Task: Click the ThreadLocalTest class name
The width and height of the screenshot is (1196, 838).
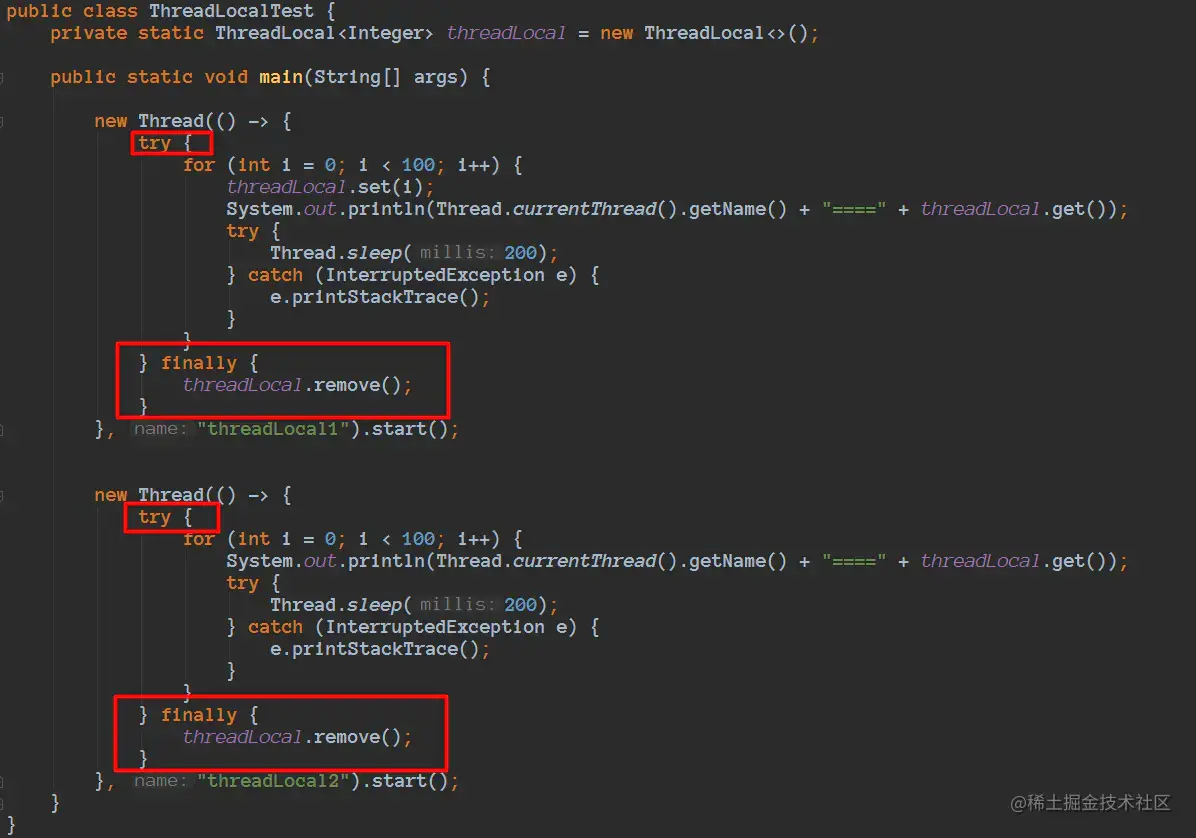Action: pyautogui.click(x=231, y=11)
